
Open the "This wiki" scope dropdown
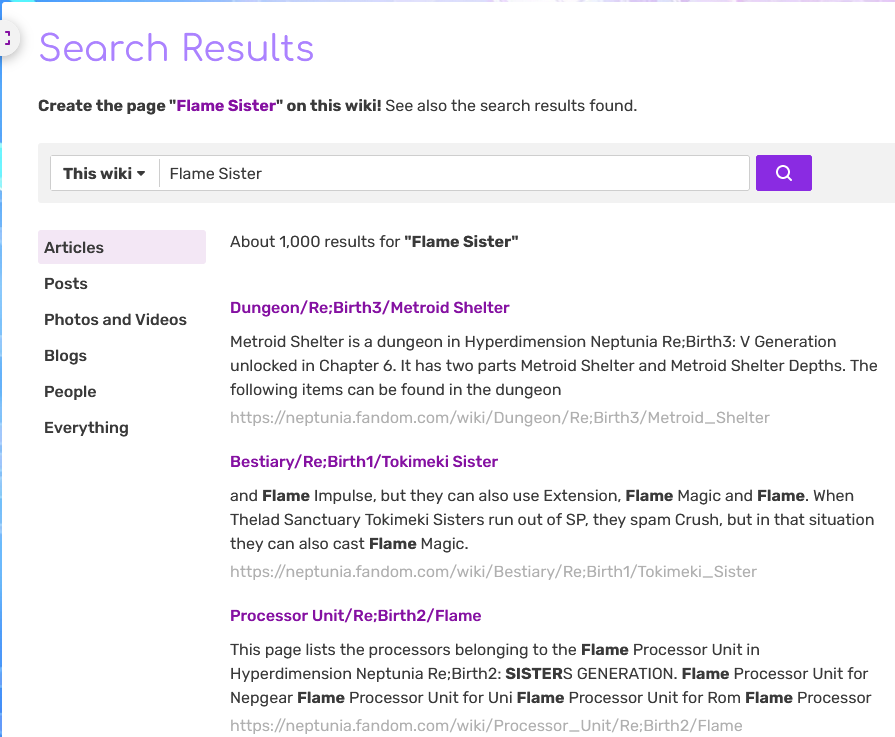pyautogui.click(x=104, y=173)
